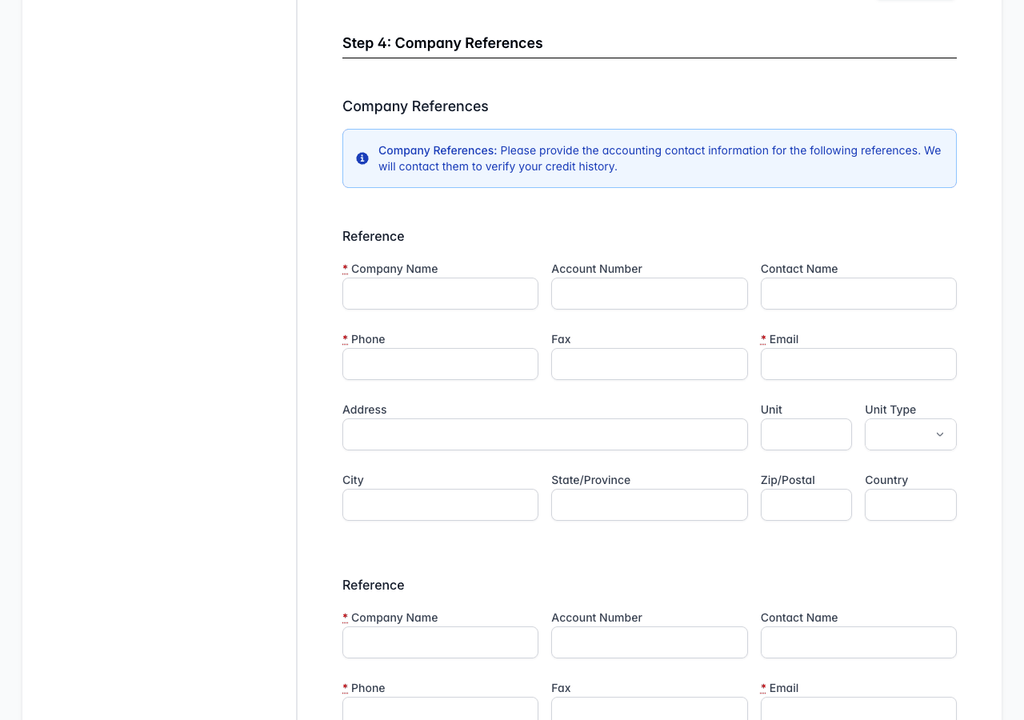Click the blue info icon in the Company References notice

[362, 158]
